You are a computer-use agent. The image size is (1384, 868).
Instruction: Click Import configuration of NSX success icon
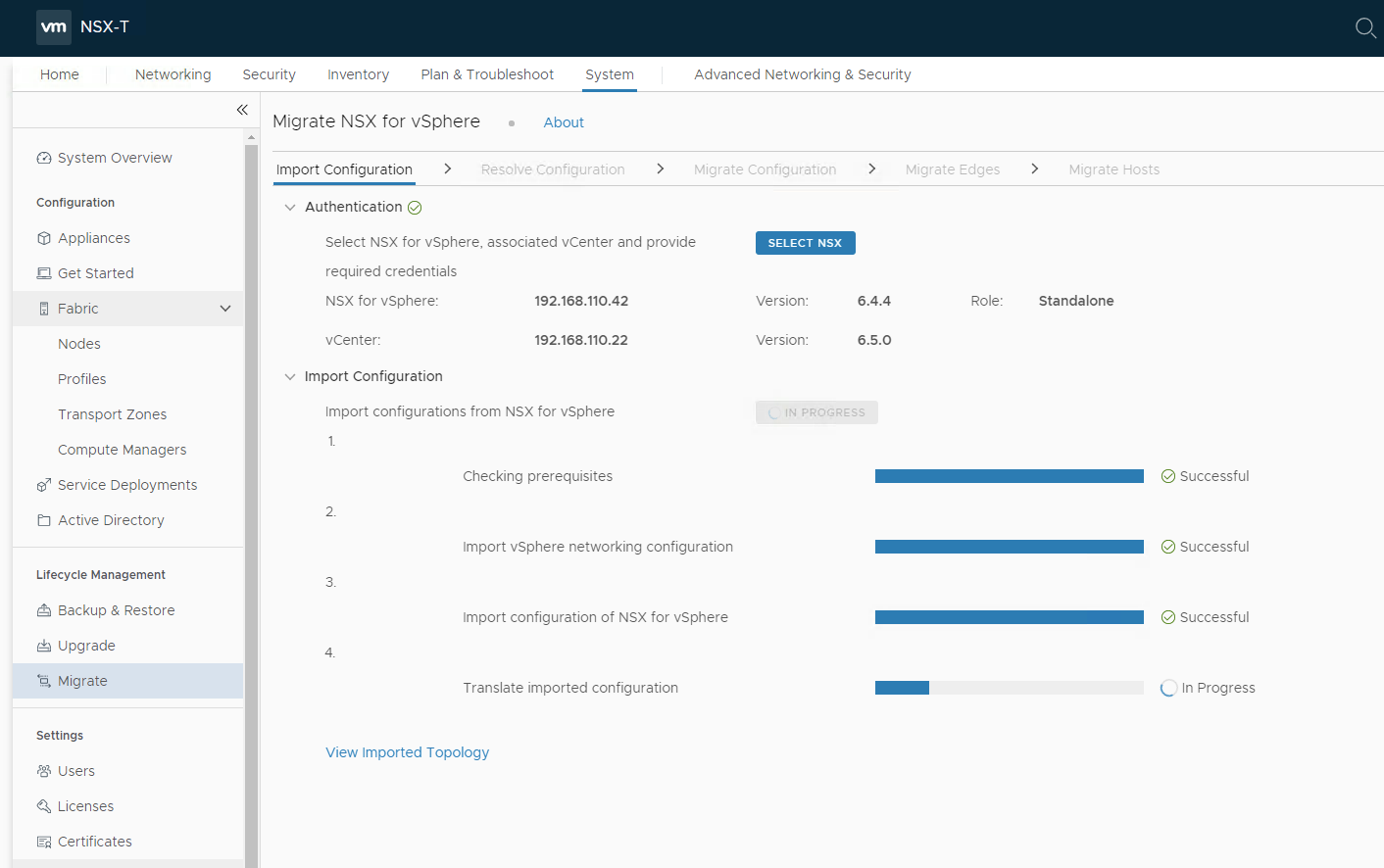tap(1168, 617)
